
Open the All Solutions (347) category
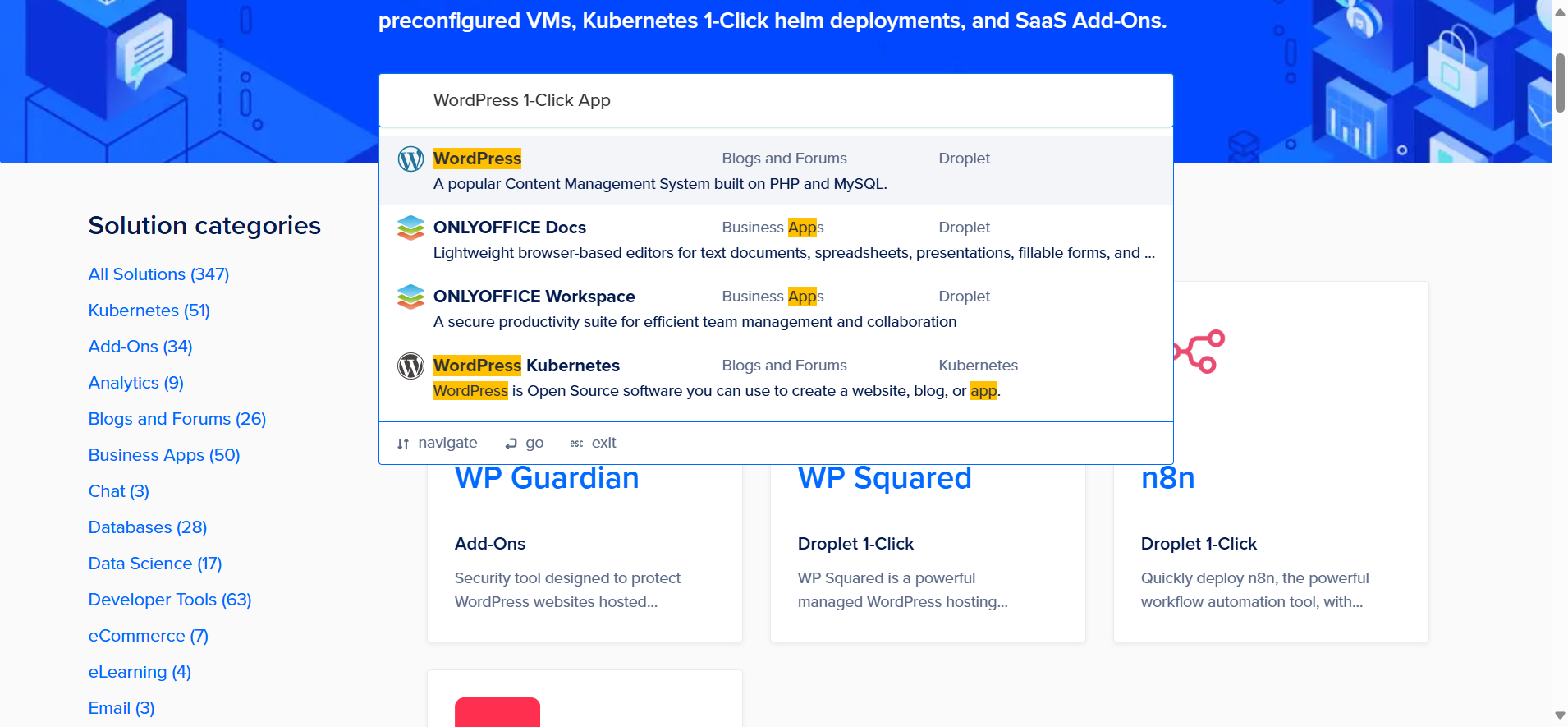tap(158, 274)
